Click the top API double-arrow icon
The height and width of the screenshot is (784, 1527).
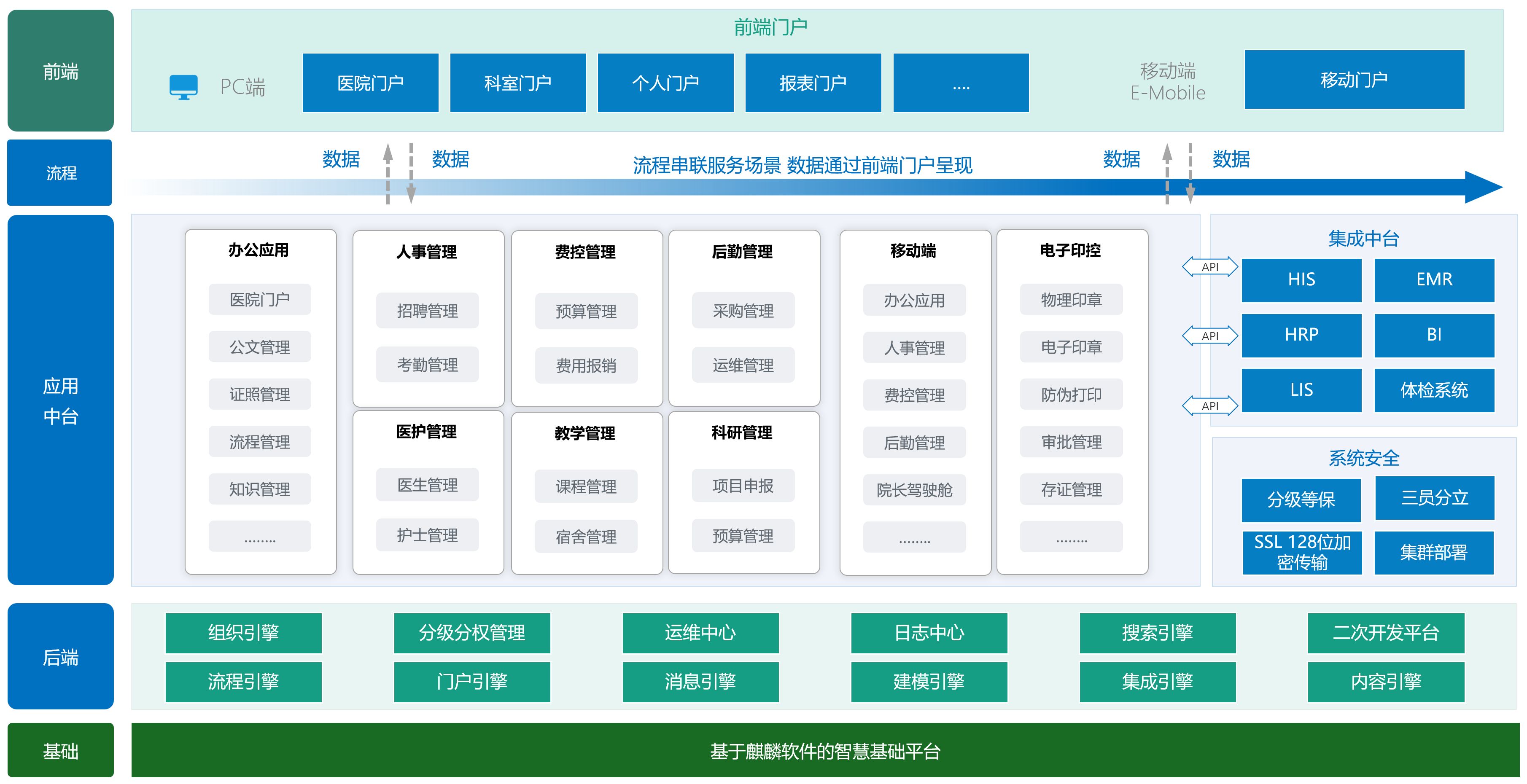1210,267
